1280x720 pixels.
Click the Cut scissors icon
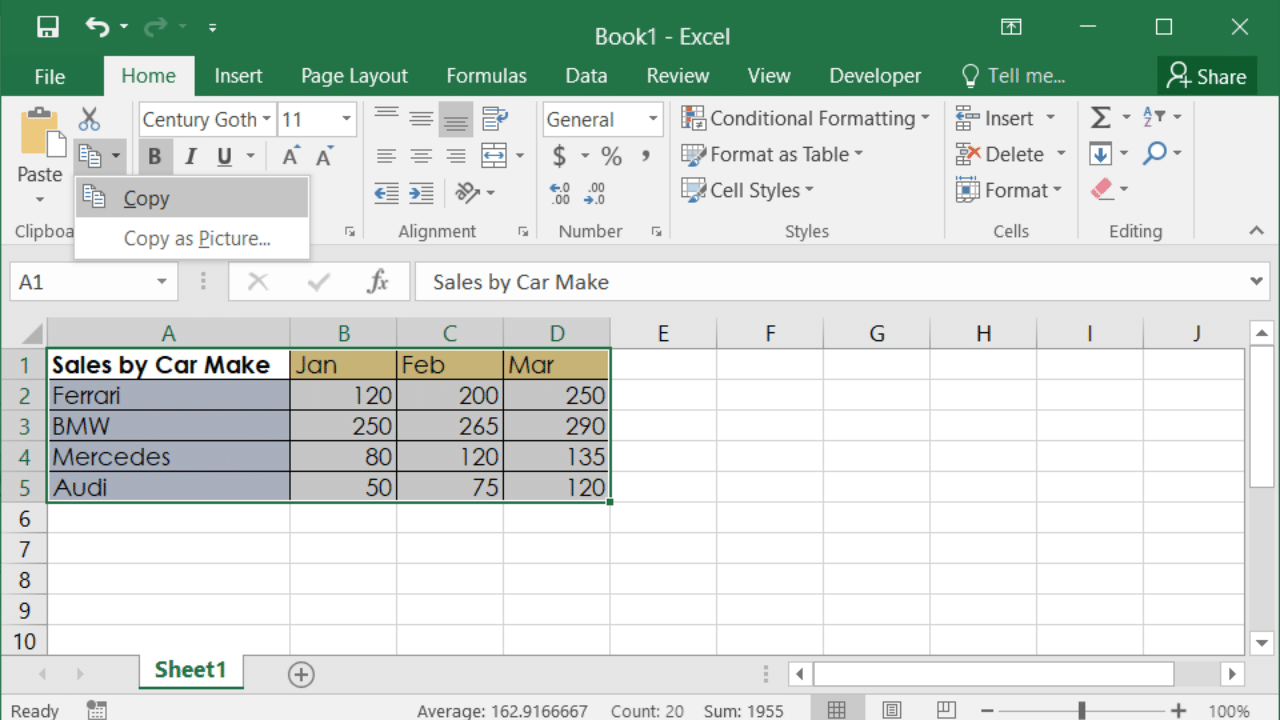(89, 119)
